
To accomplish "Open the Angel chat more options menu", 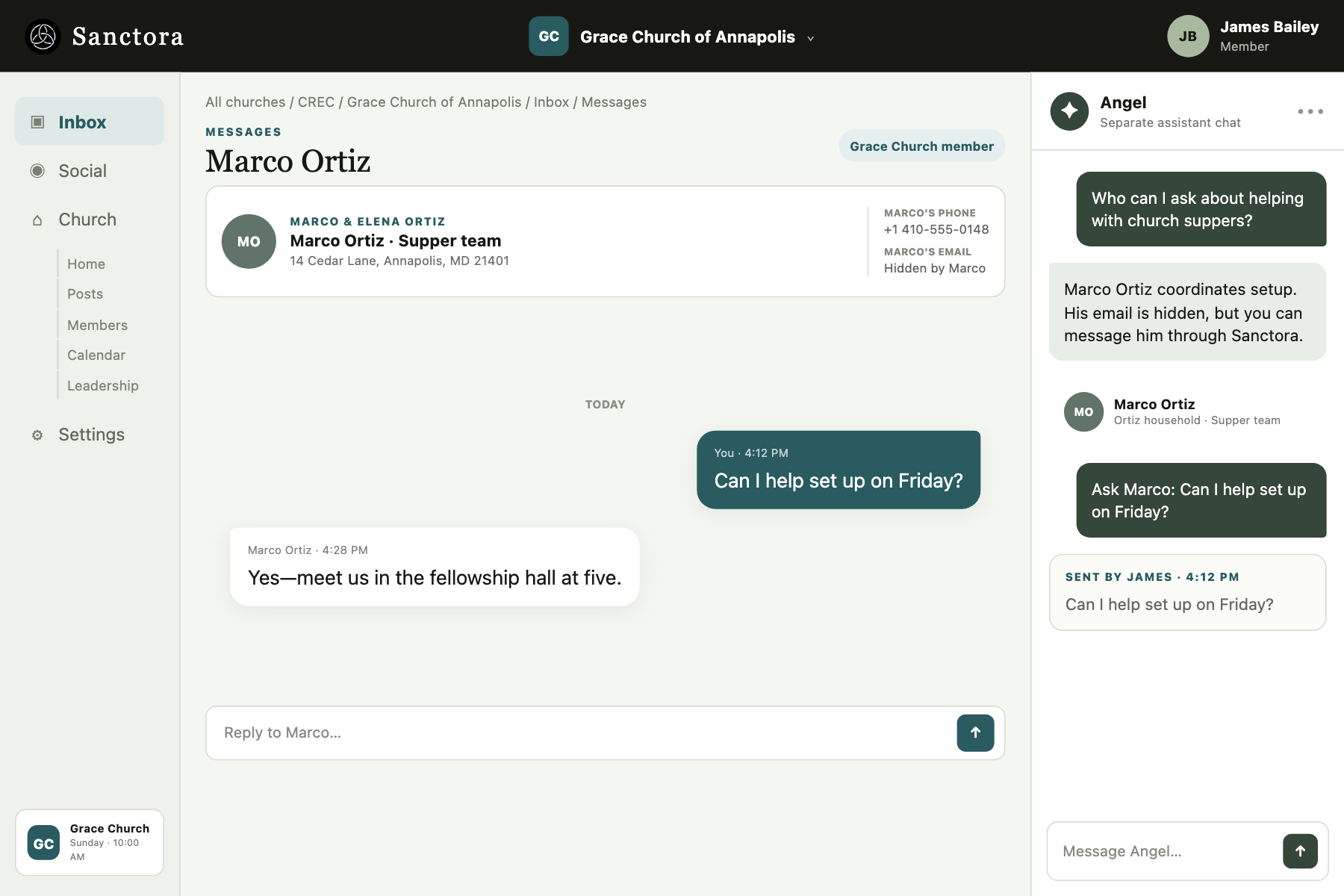I will (1310, 111).
